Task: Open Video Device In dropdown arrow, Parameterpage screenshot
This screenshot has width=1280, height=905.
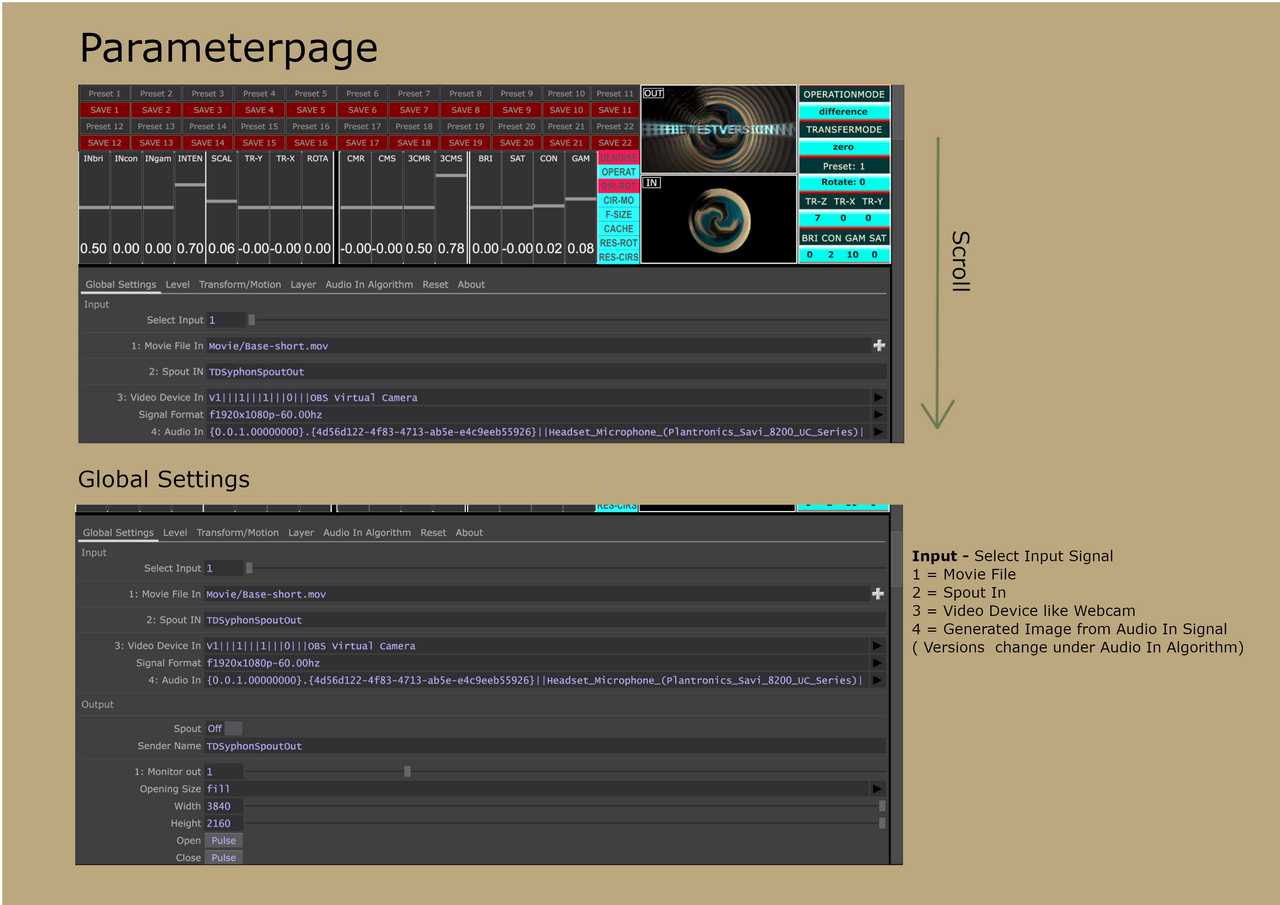Action: click(x=878, y=397)
